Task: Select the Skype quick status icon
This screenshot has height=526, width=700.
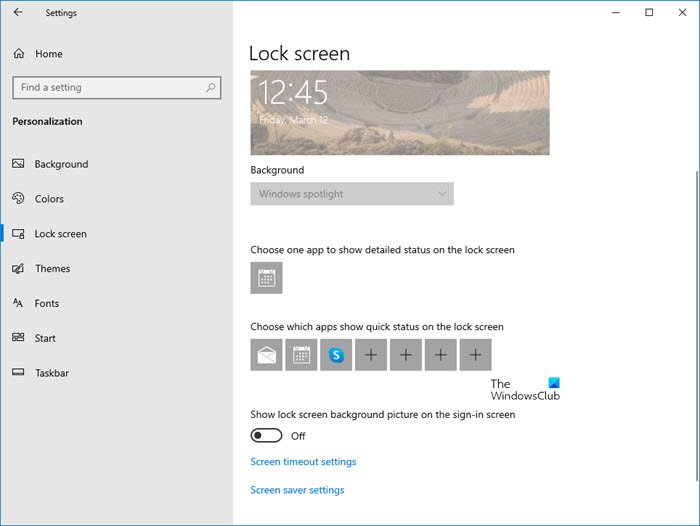Action: coord(336,355)
